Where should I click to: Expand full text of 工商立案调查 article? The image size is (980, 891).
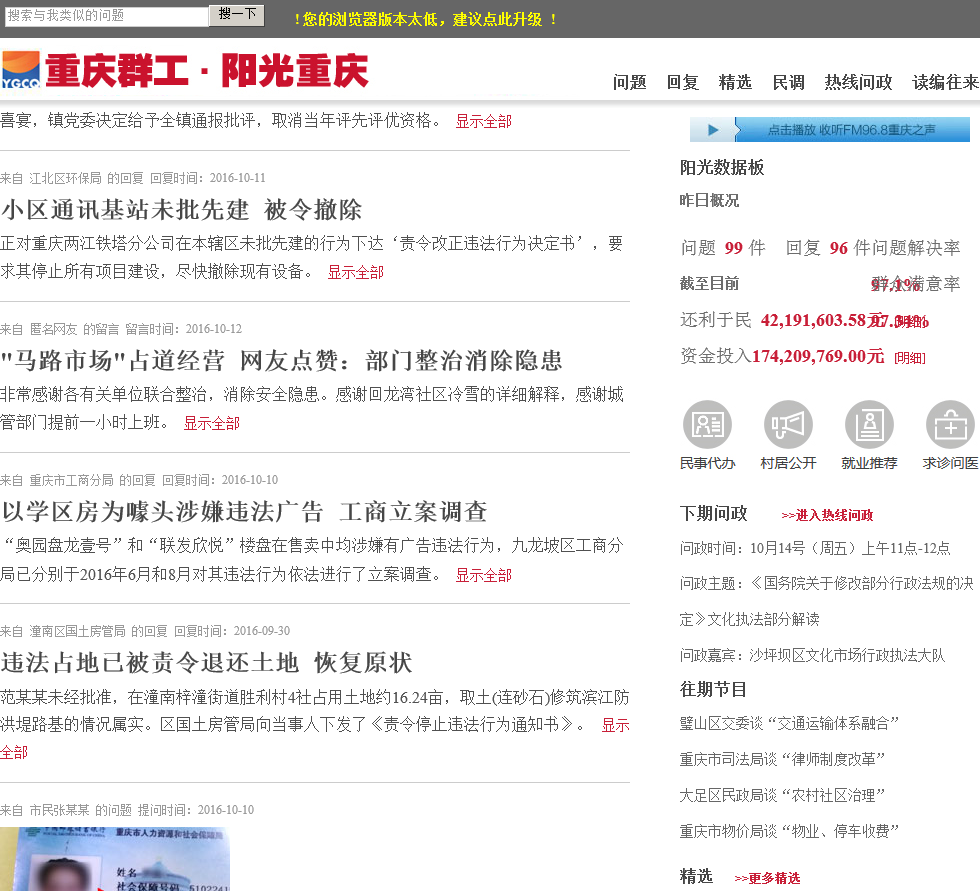[483, 575]
